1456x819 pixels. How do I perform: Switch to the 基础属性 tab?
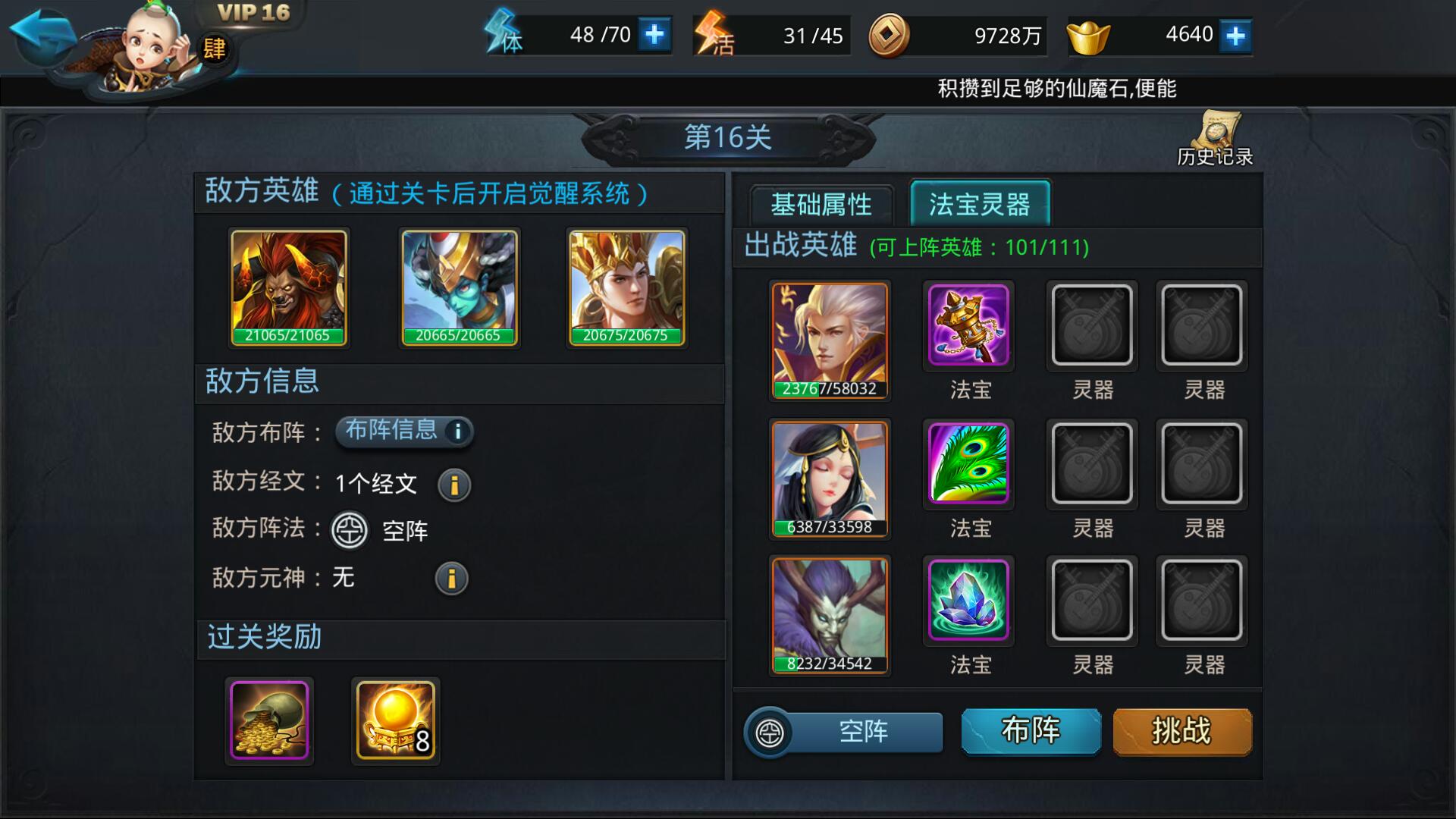(x=821, y=205)
